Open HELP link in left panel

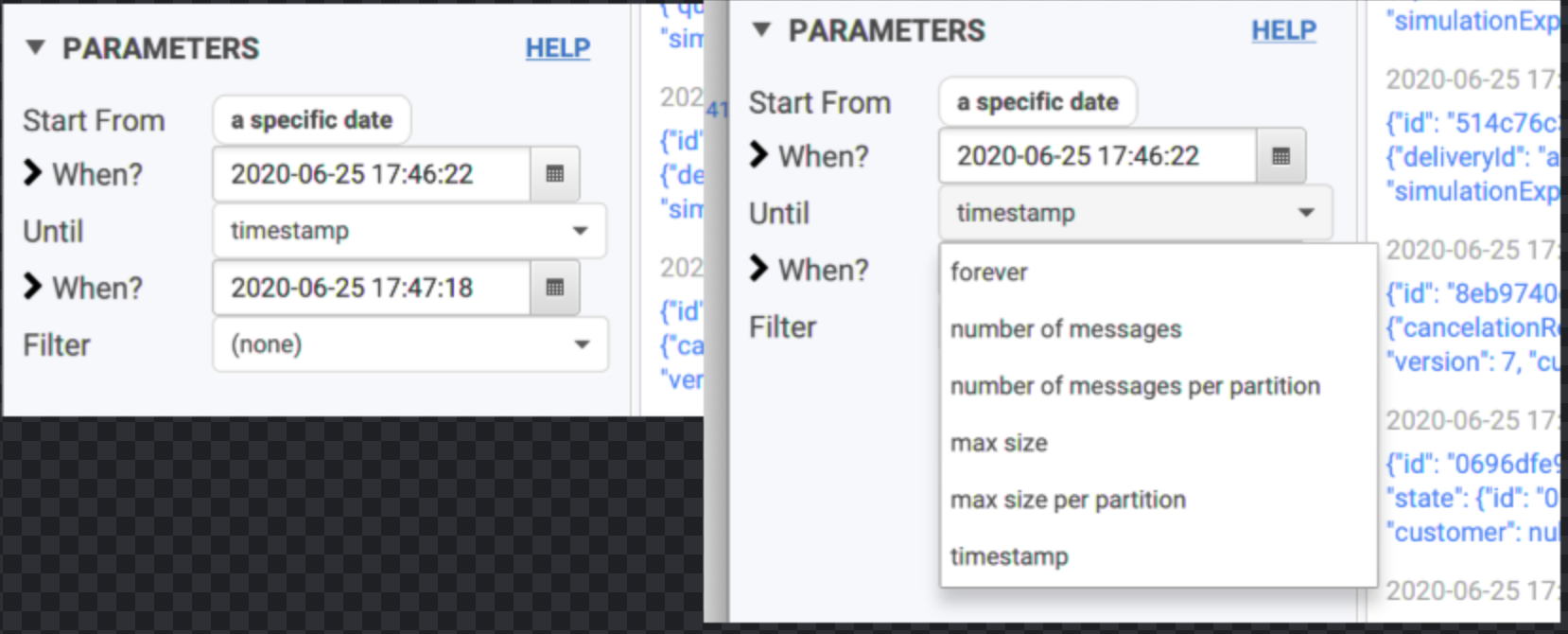558,48
